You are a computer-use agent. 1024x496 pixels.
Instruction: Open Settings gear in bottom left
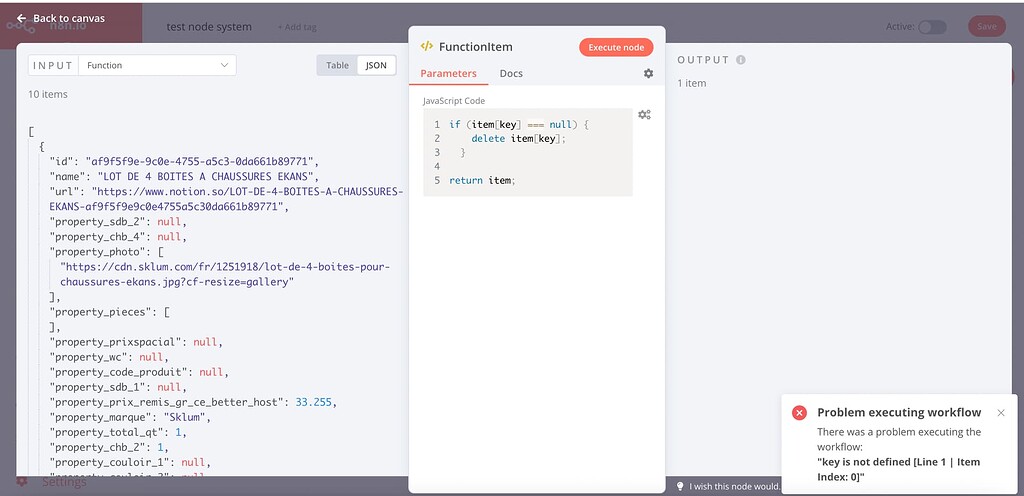(x=22, y=482)
